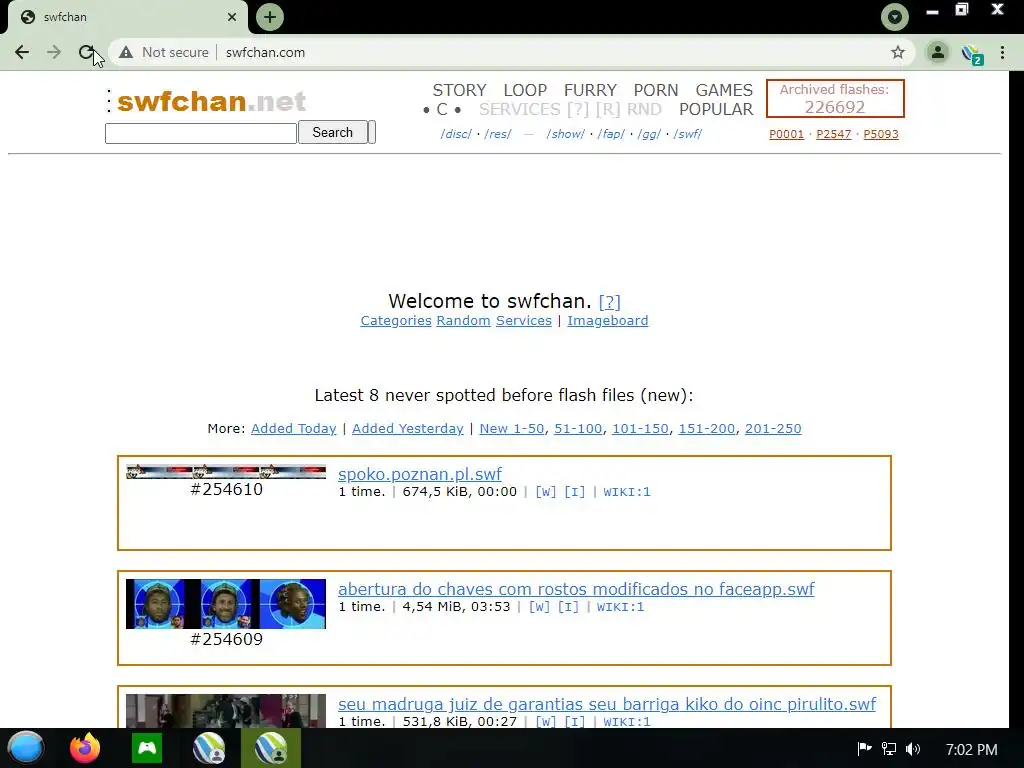This screenshot has height=768, width=1024.
Task: Click the [W] link for spoko.poznan.pl.swf
Action: (545, 492)
